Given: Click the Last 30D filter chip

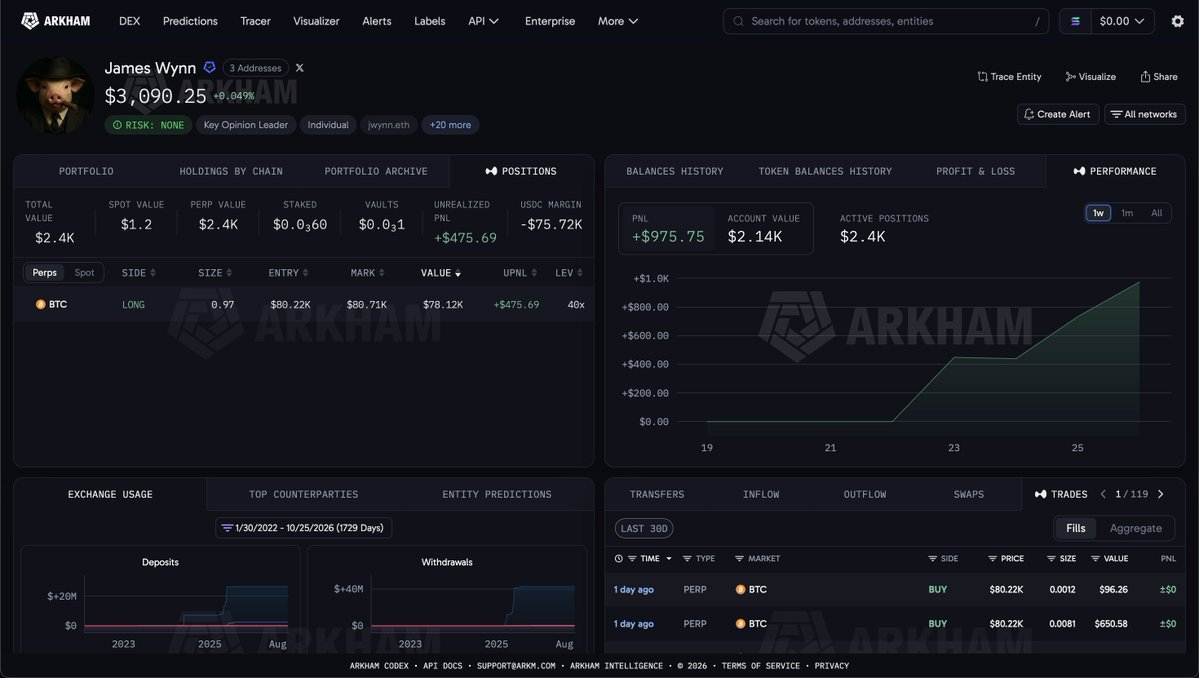Looking at the screenshot, I should [644, 528].
